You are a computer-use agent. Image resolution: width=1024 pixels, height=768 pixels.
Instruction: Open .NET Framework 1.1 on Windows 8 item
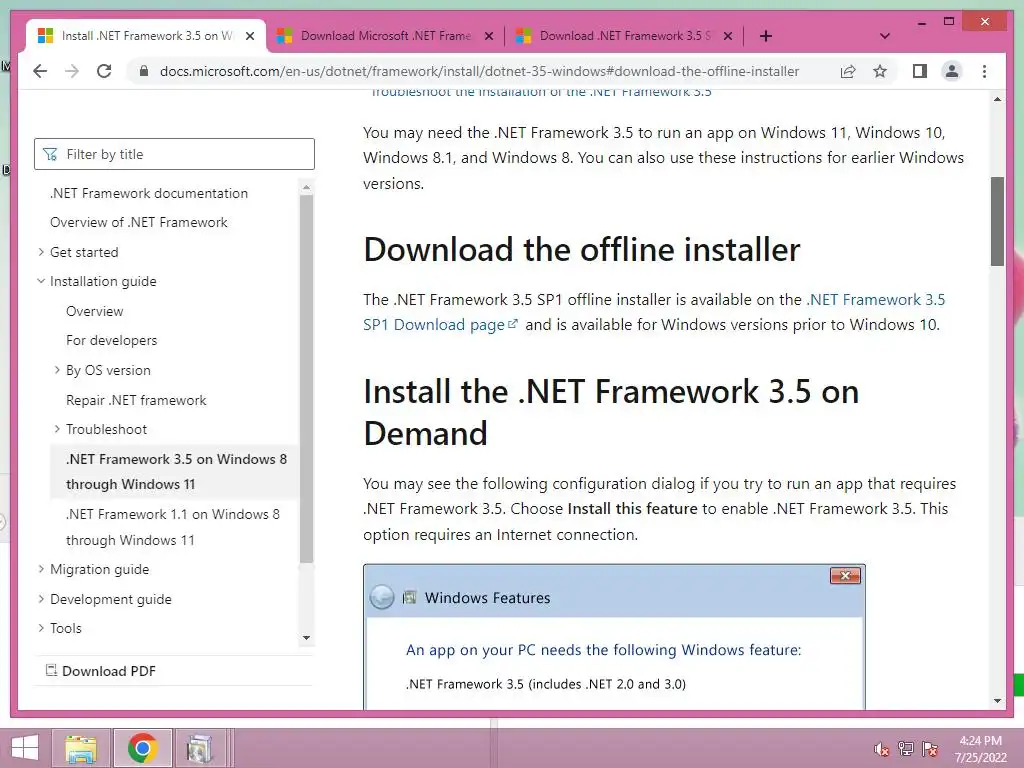pyautogui.click(x=173, y=527)
